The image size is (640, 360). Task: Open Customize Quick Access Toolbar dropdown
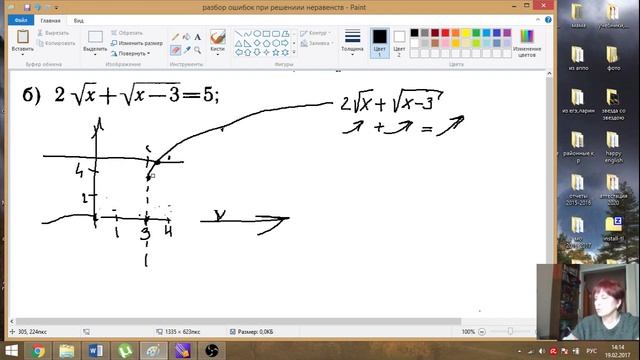coord(56,8)
